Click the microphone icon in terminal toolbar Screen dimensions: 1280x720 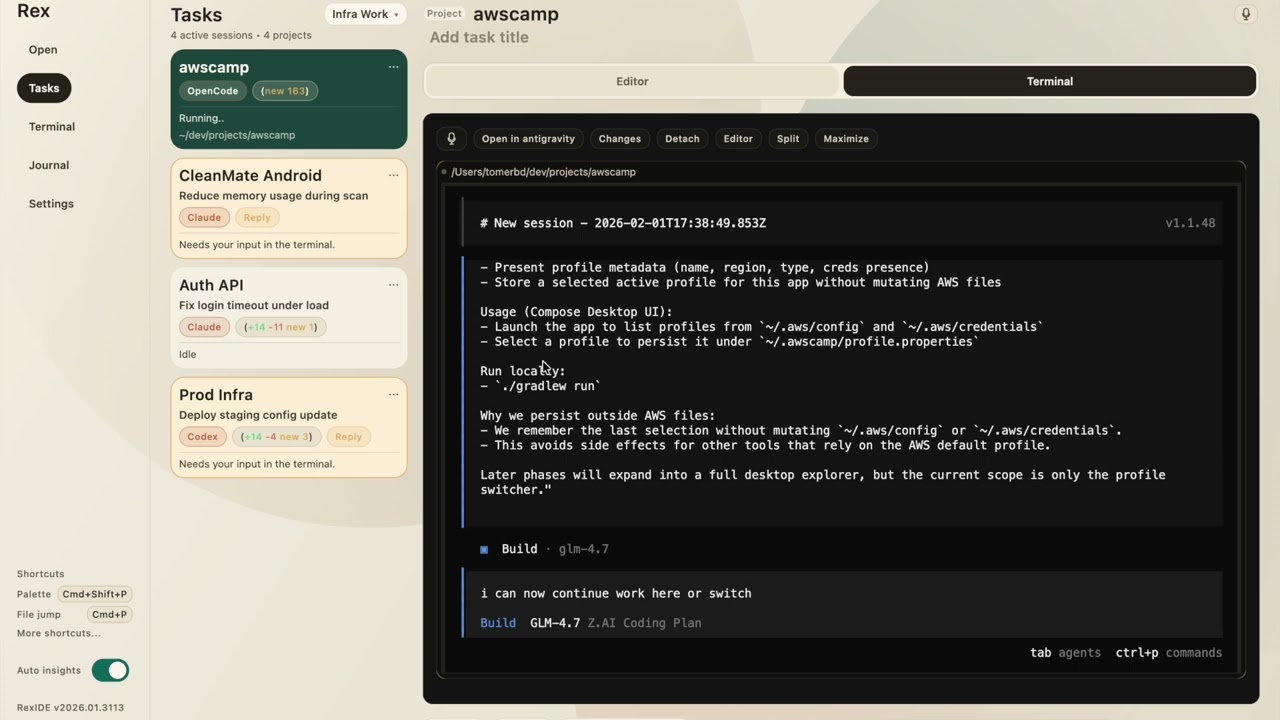451,139
